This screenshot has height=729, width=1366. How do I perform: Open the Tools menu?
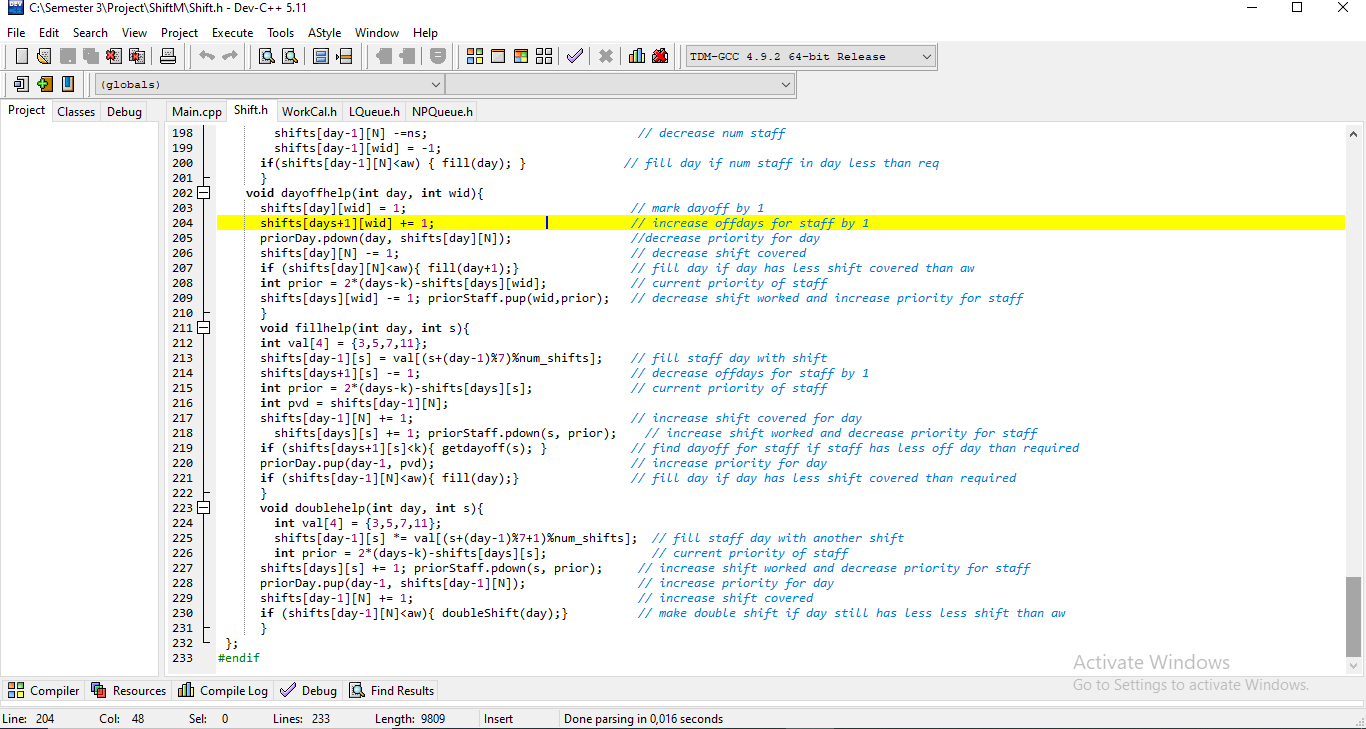click(281, 33)
